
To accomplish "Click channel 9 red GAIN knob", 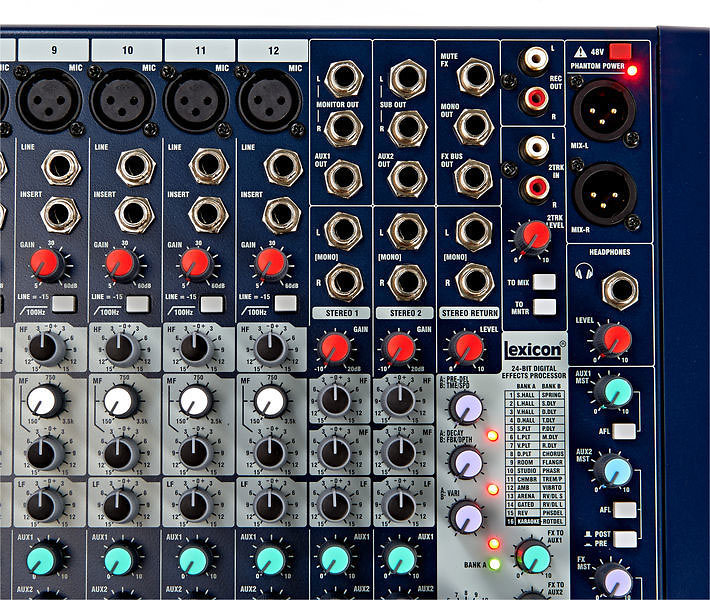I will pyautogui.click(x=45, y=264).
